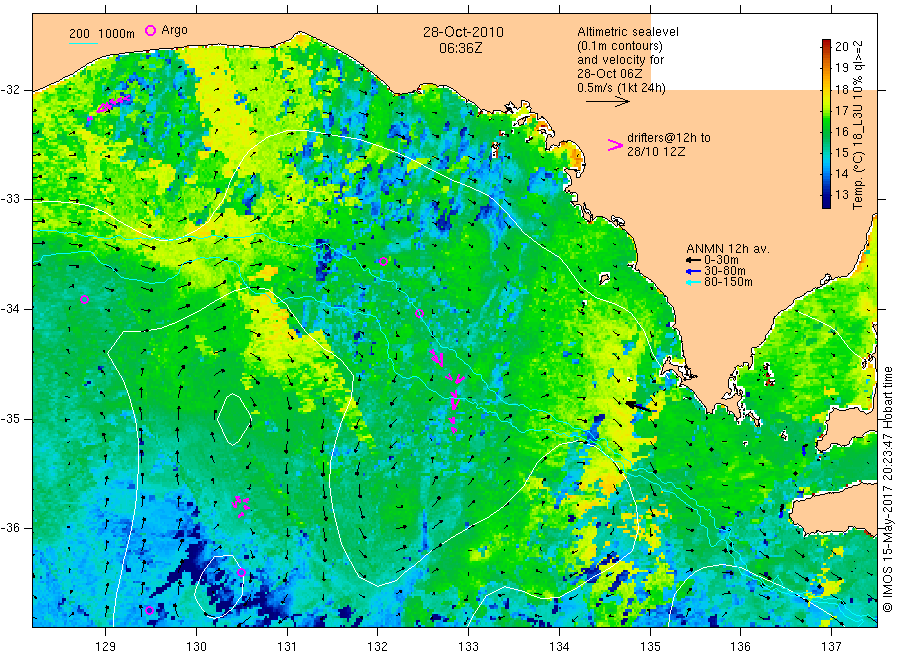Click the '0.5m/s (1kt 24h)' scale text
The height and width of the screenshot is (660, 900).
point(621,88)
